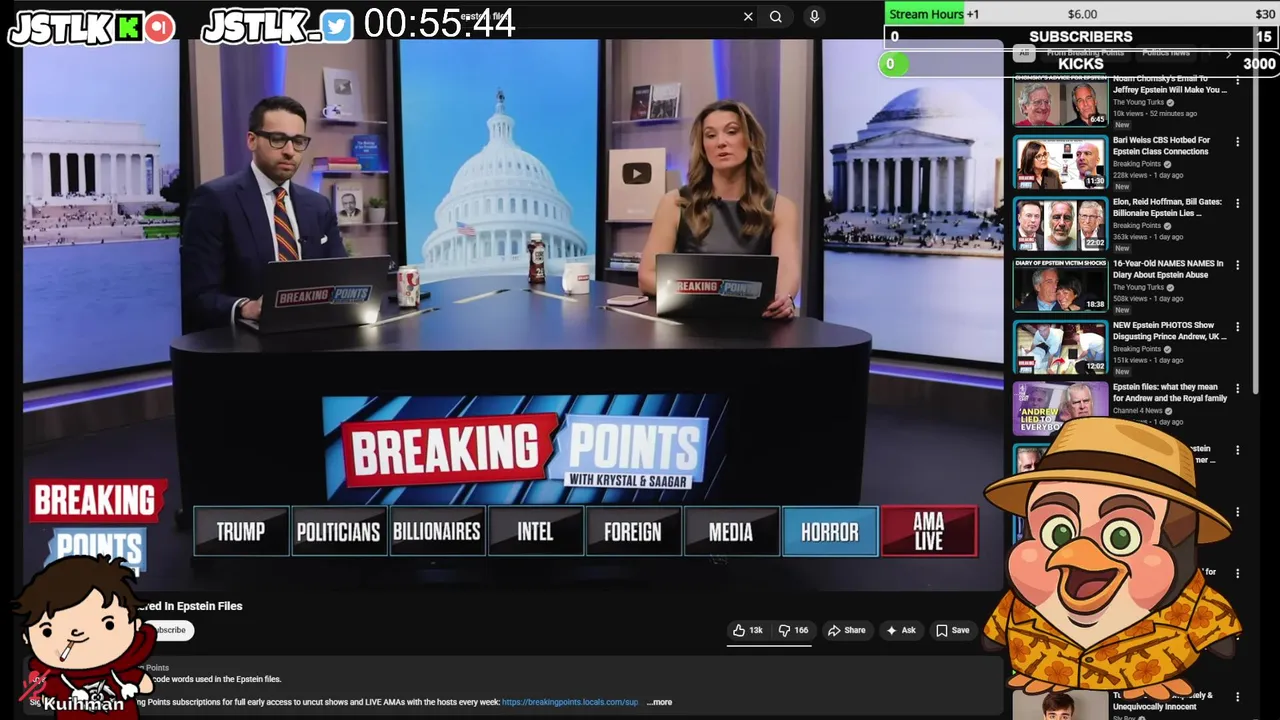Open options menu for Epstein files Channel 4 video
Viewport: 1280px width, 720px height.
tap(1237, 388)
